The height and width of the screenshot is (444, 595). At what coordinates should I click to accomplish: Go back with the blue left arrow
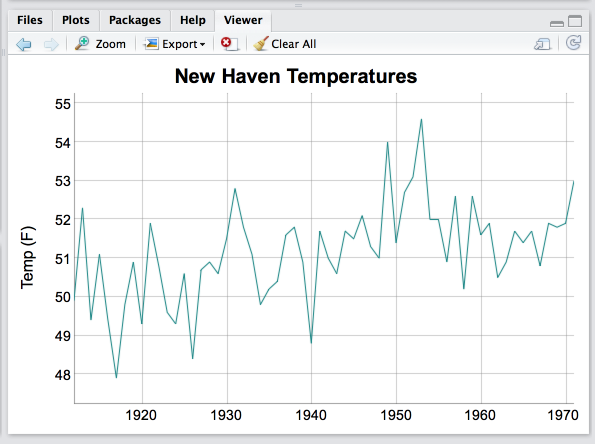pyautogui.click(x=24, y=44)
